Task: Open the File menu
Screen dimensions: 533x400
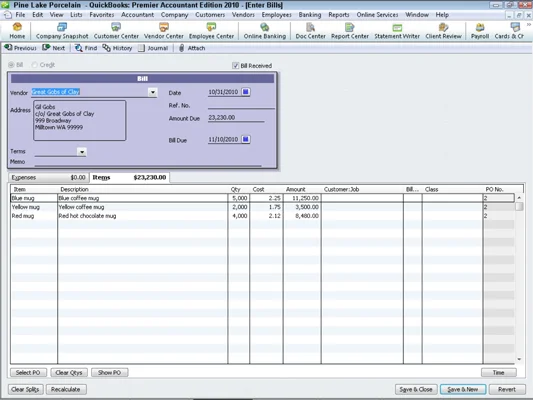Action: 20,15
